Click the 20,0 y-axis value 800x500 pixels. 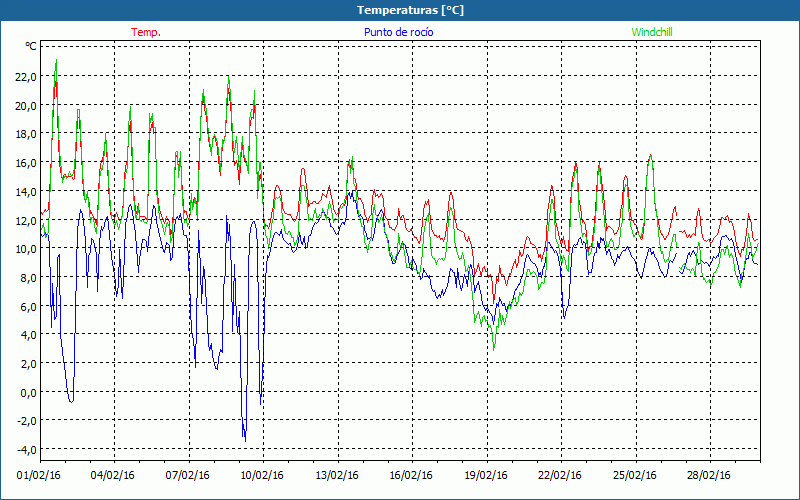click(x=26, y=106)
